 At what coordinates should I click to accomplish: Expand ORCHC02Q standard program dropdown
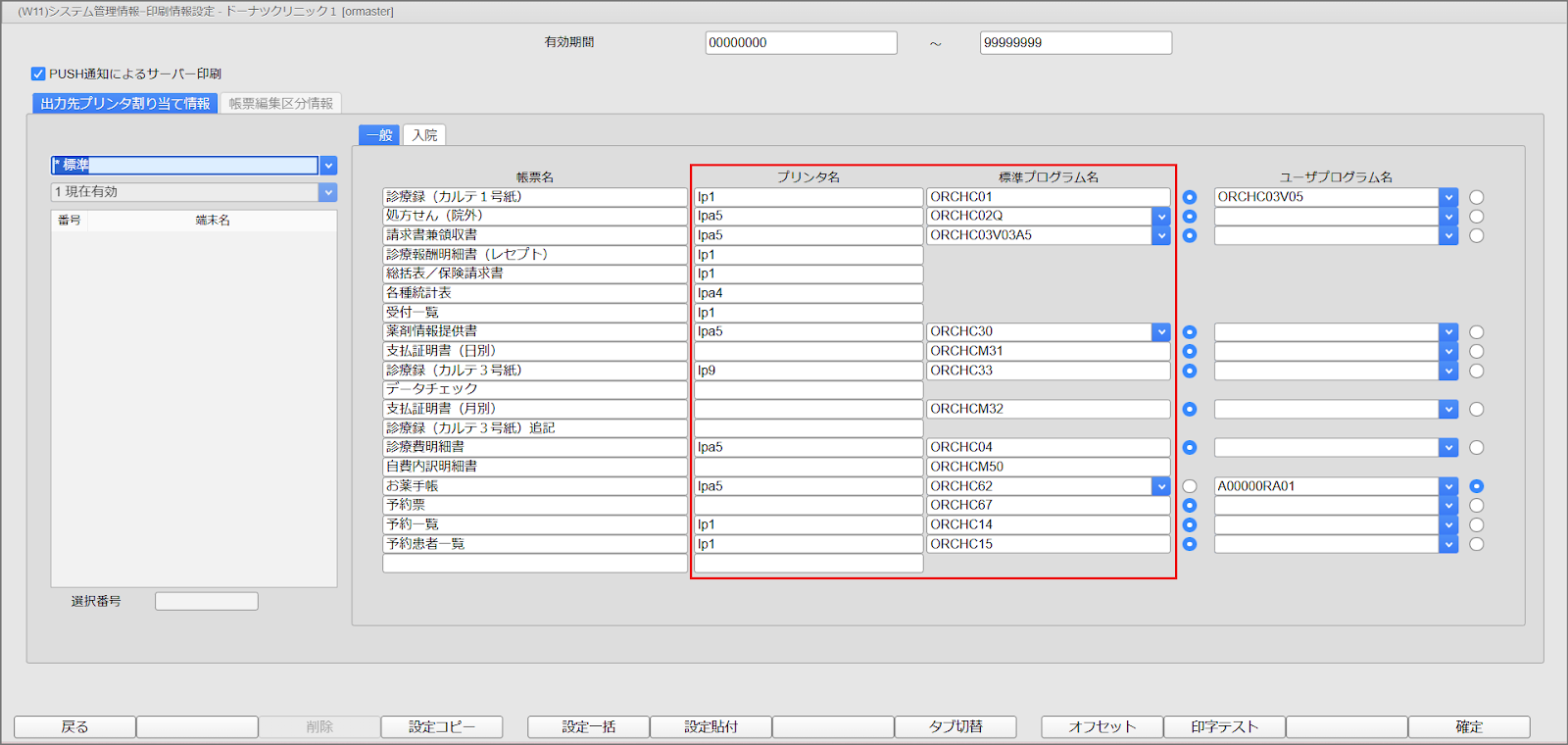[x=1161, y=216]
